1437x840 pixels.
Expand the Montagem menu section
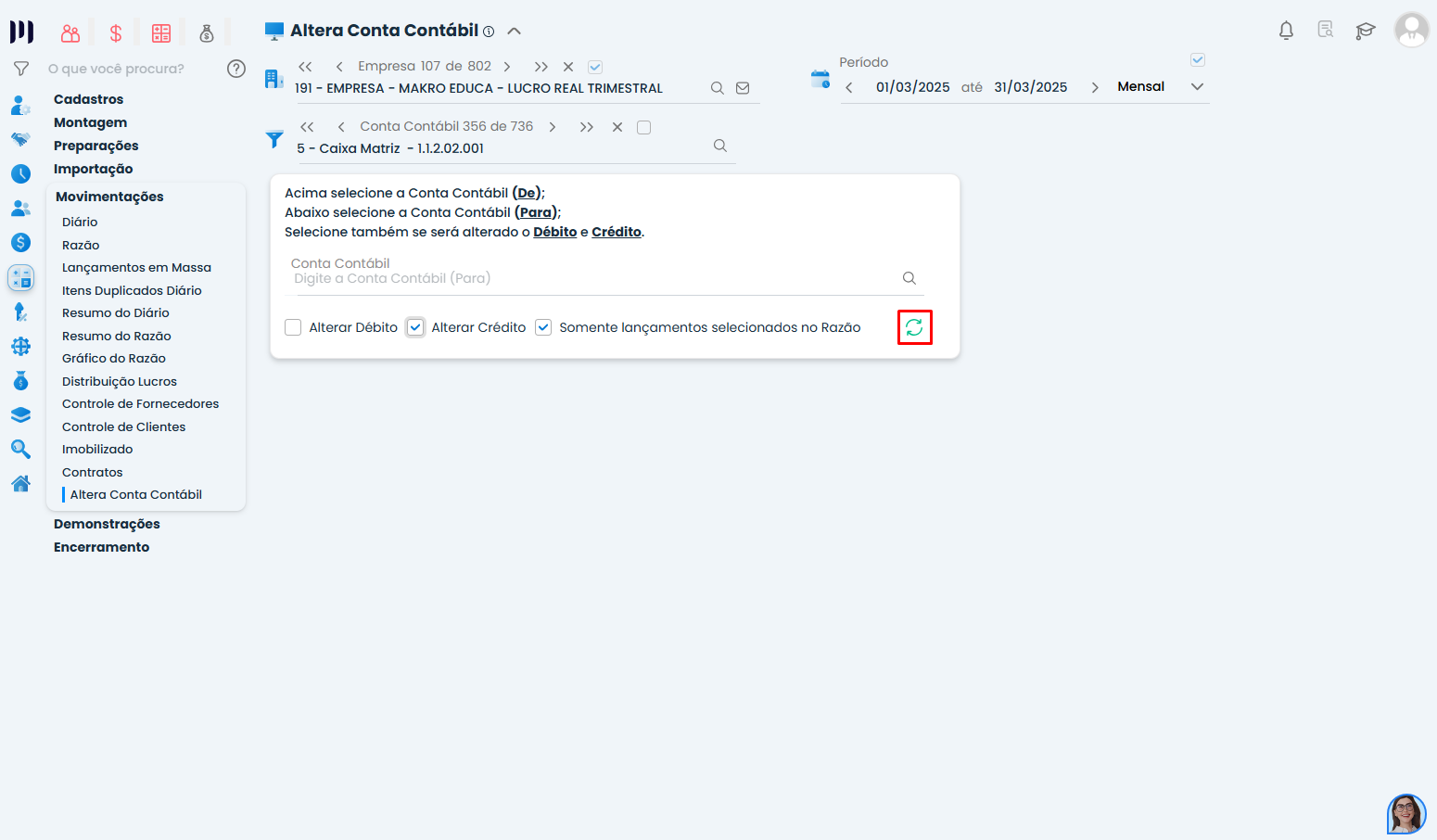click(x=91, y=122)
